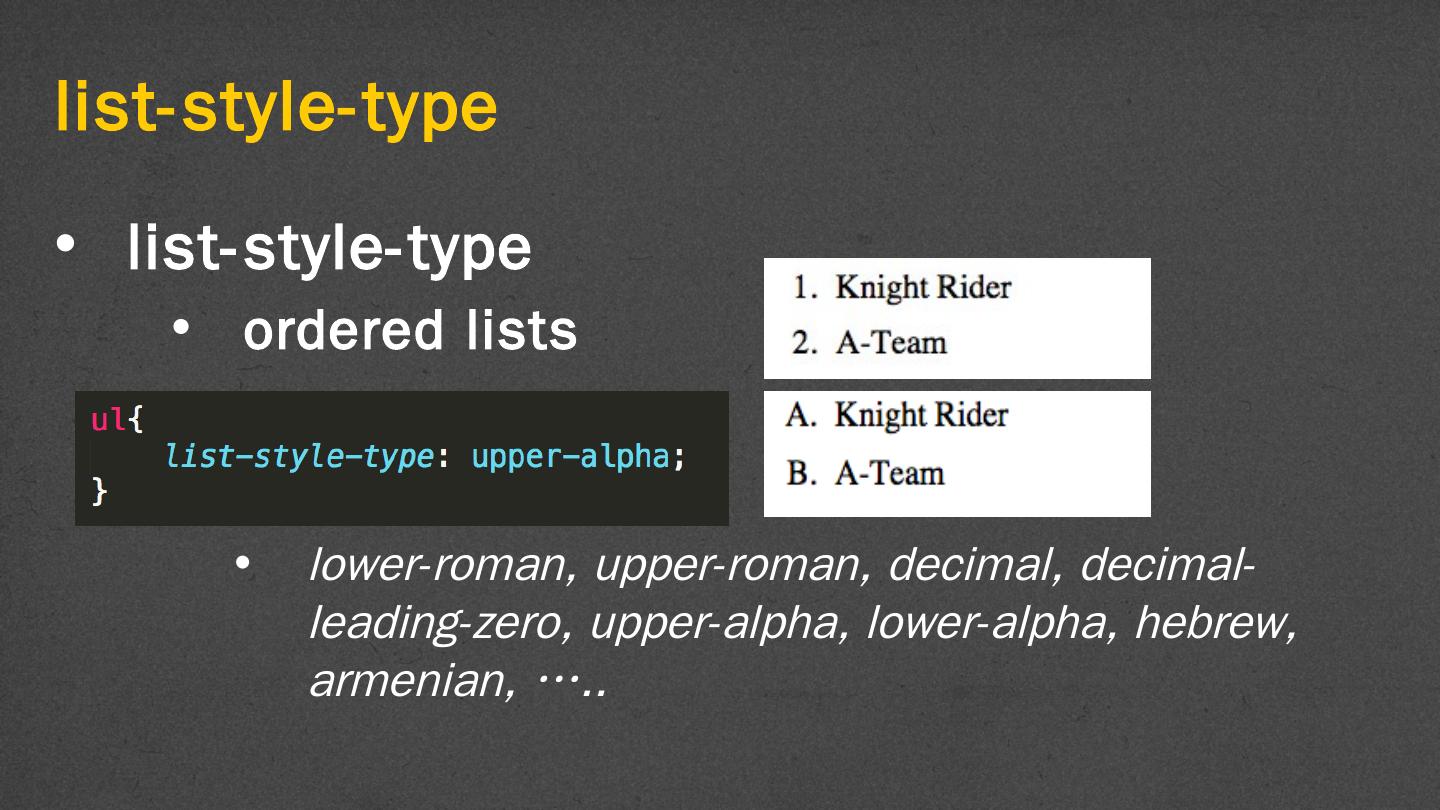Select the 'ordered lists' sub-bullet text
The height and width of the screenshot is (810, 1440).
(x=410, y=330)
